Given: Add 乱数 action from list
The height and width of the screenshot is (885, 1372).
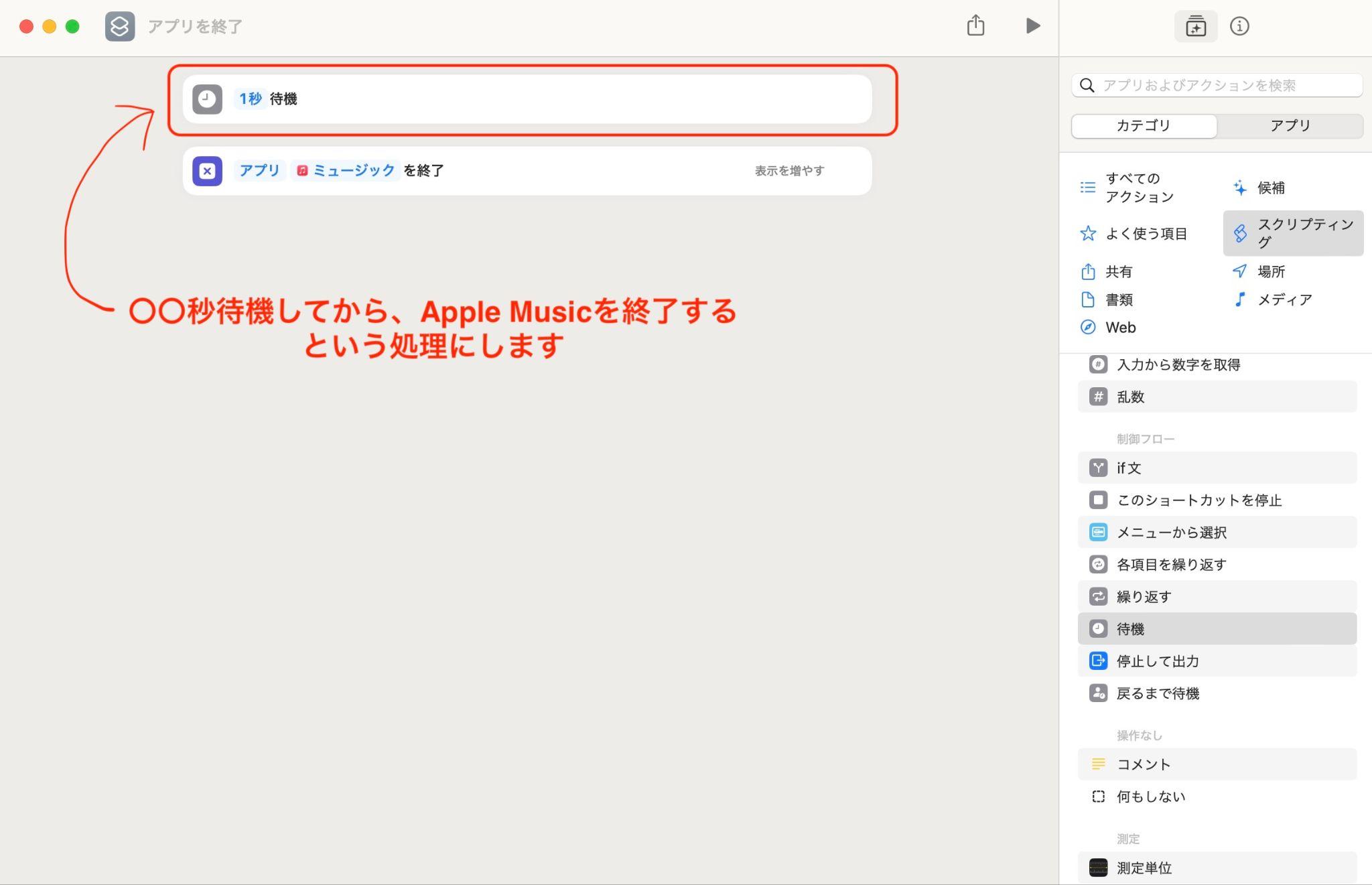Looking at the screenshot, I should click(x=1217, y=397).
